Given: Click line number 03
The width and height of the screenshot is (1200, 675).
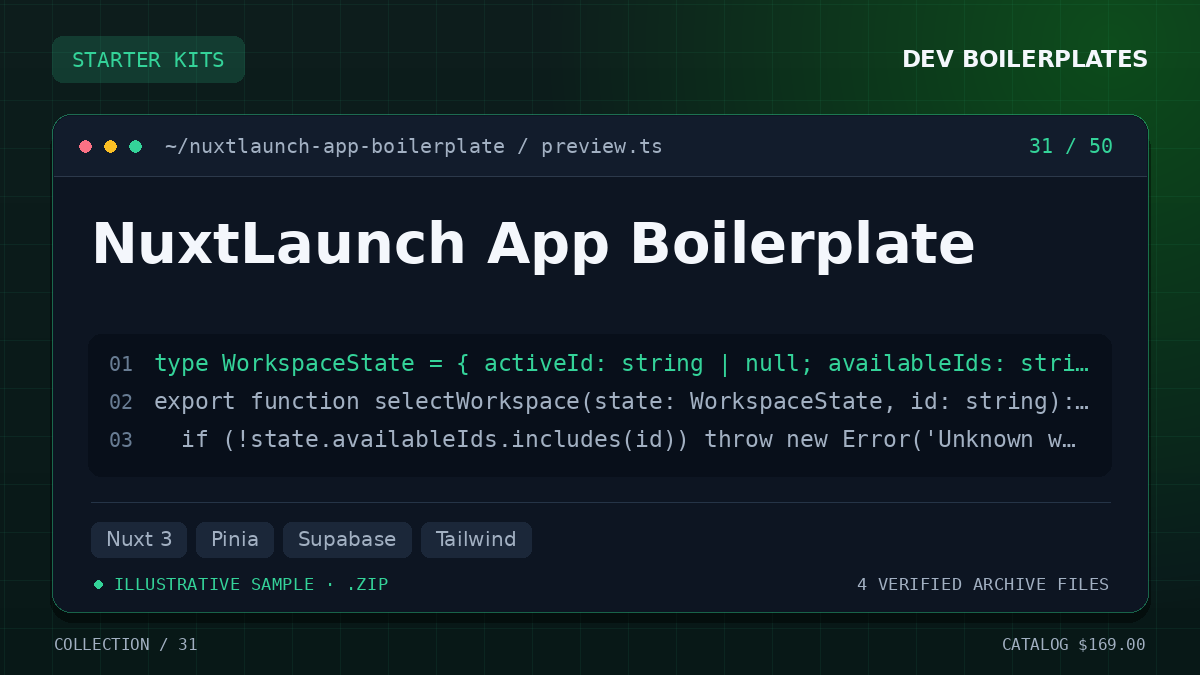Looking at the screenshot, I should [x=121, y=440].
